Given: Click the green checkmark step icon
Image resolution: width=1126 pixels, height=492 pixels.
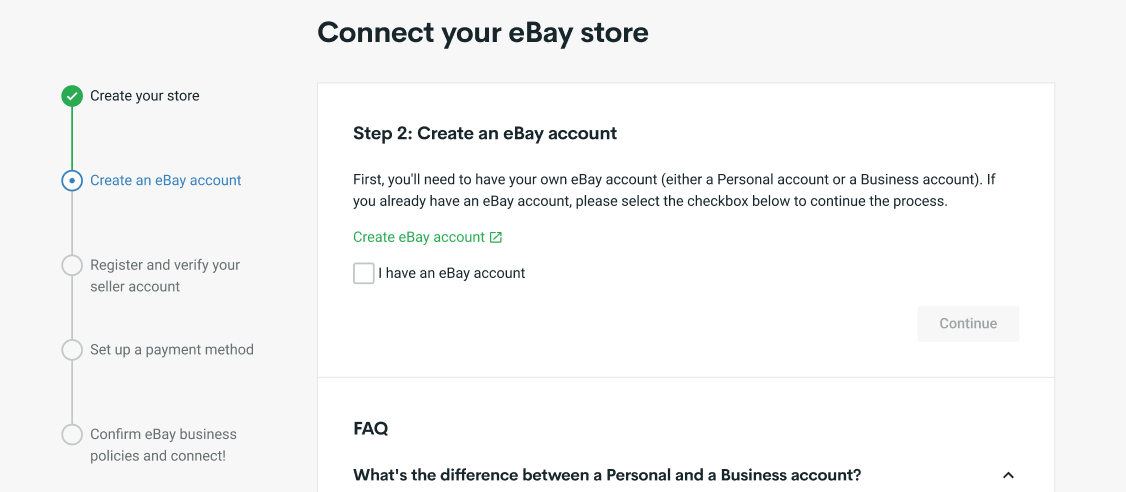Looking at the screenshot, I should pos(72,96).
